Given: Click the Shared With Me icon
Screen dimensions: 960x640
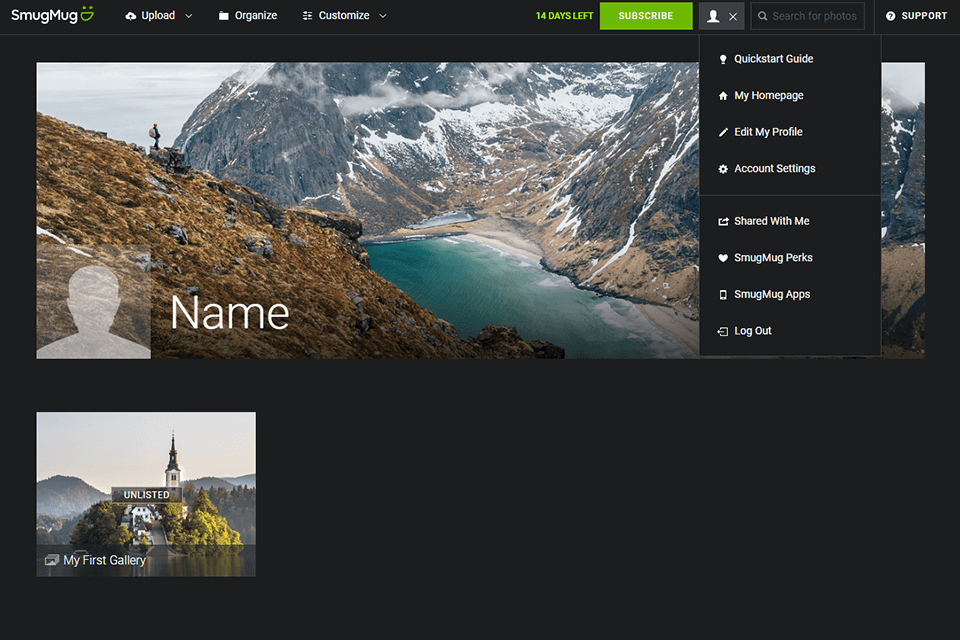Looking at the screenshot, I should 723,221.
